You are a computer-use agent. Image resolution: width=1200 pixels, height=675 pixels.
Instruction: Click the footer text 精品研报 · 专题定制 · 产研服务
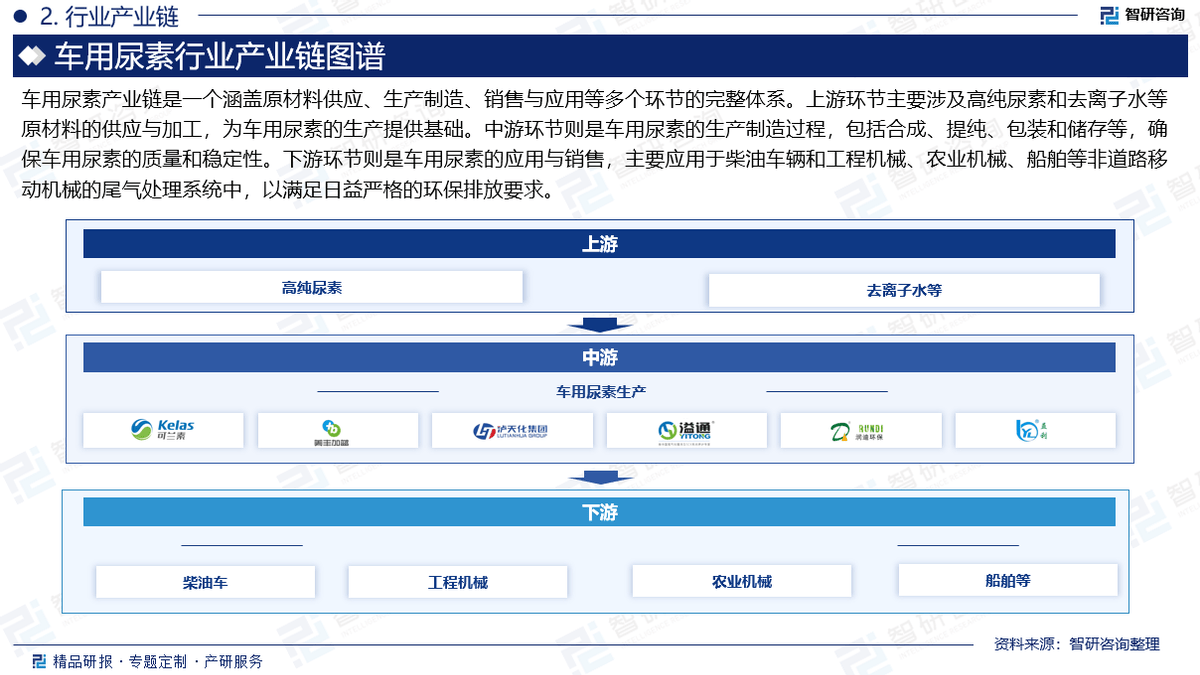[x=158, y=661]
